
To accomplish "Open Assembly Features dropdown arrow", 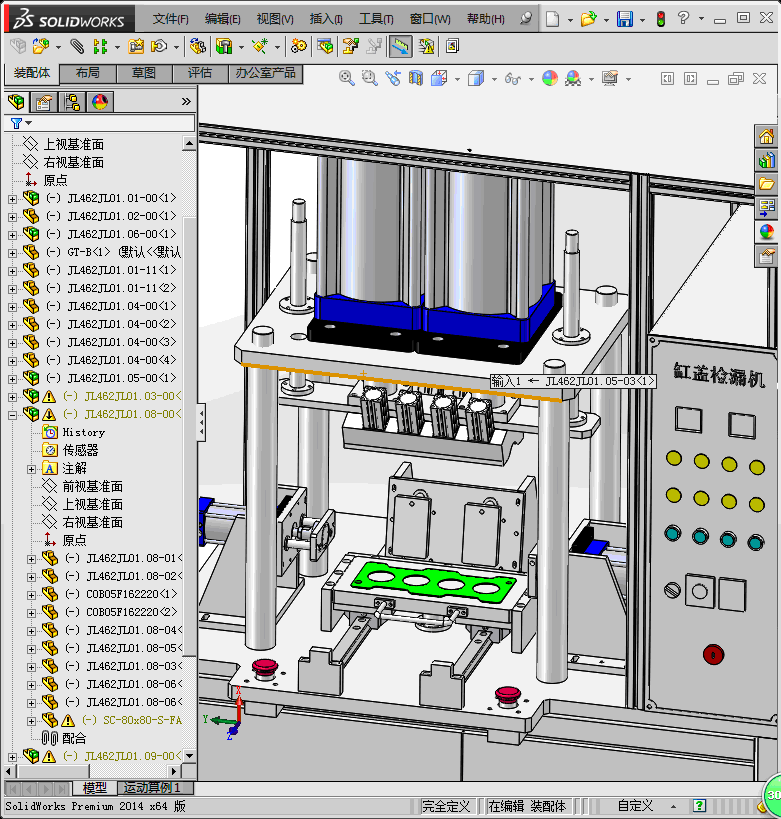I will 241,48.
